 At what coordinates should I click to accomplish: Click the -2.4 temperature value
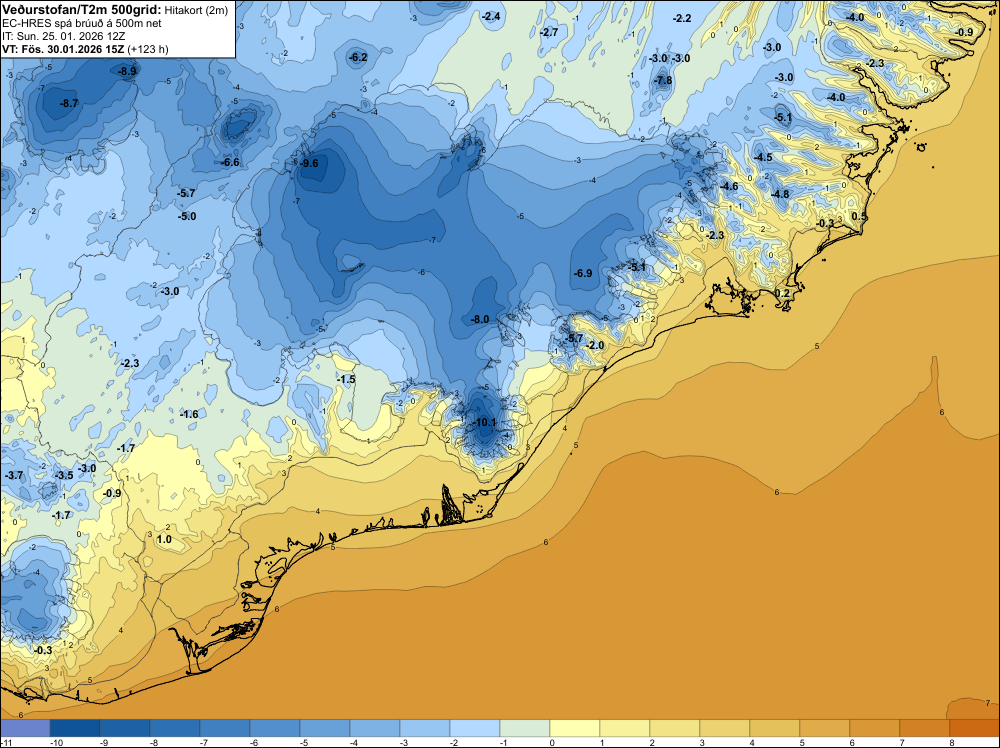tap(491, 16)
